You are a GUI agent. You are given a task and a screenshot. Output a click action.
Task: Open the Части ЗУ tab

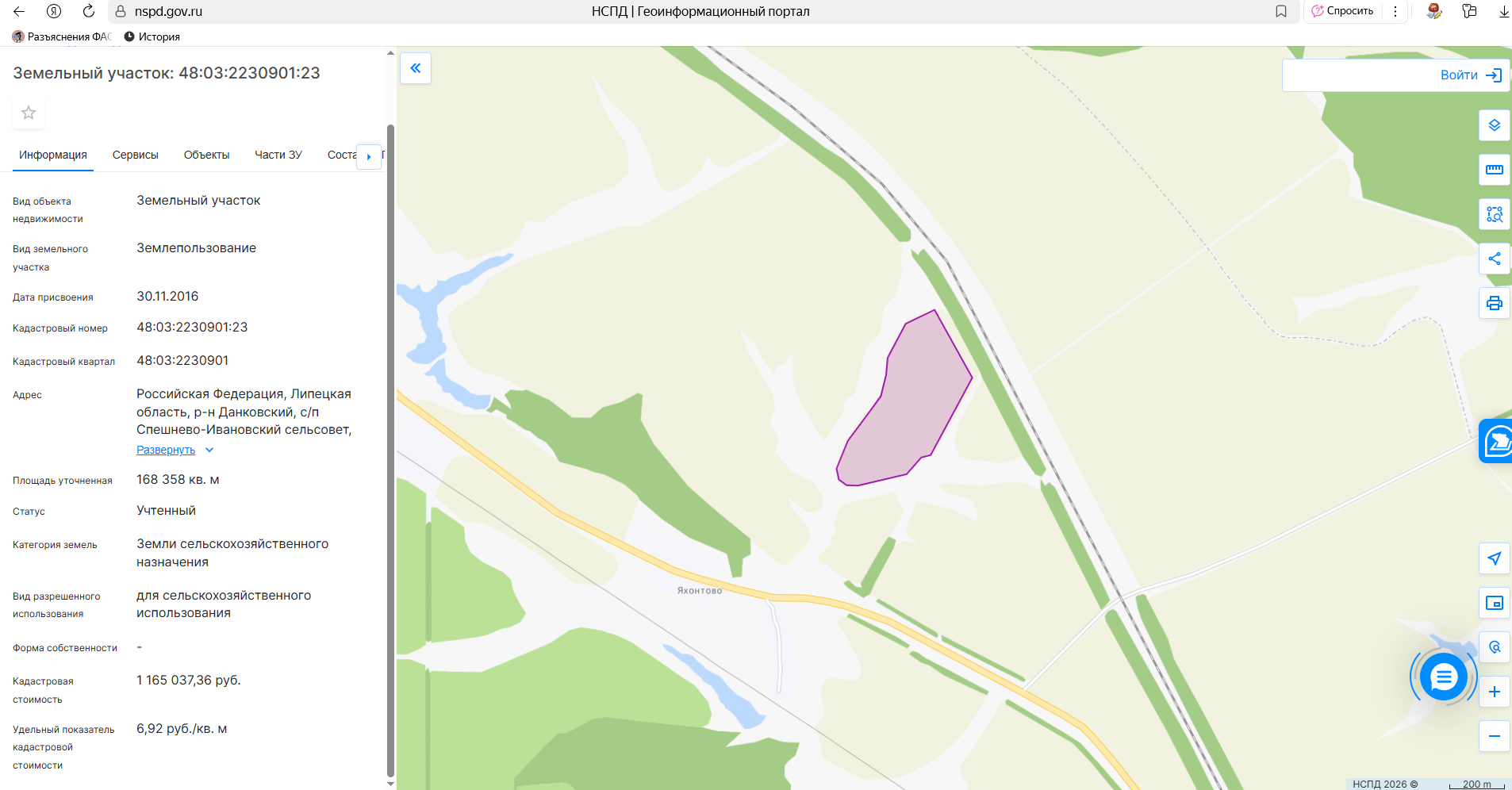278,155
